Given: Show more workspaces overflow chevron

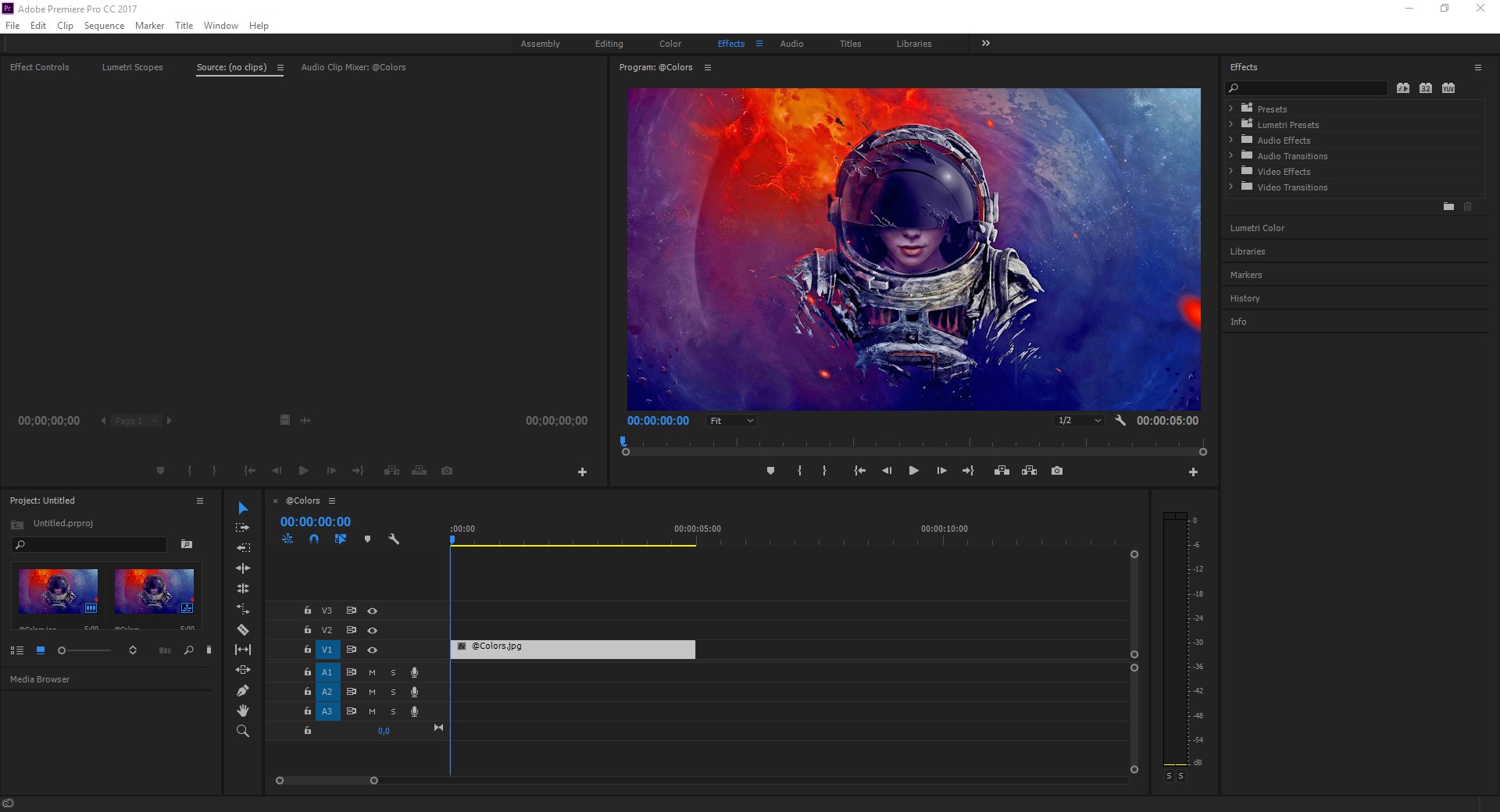Looking at the screenshot, I should point(986,43).
